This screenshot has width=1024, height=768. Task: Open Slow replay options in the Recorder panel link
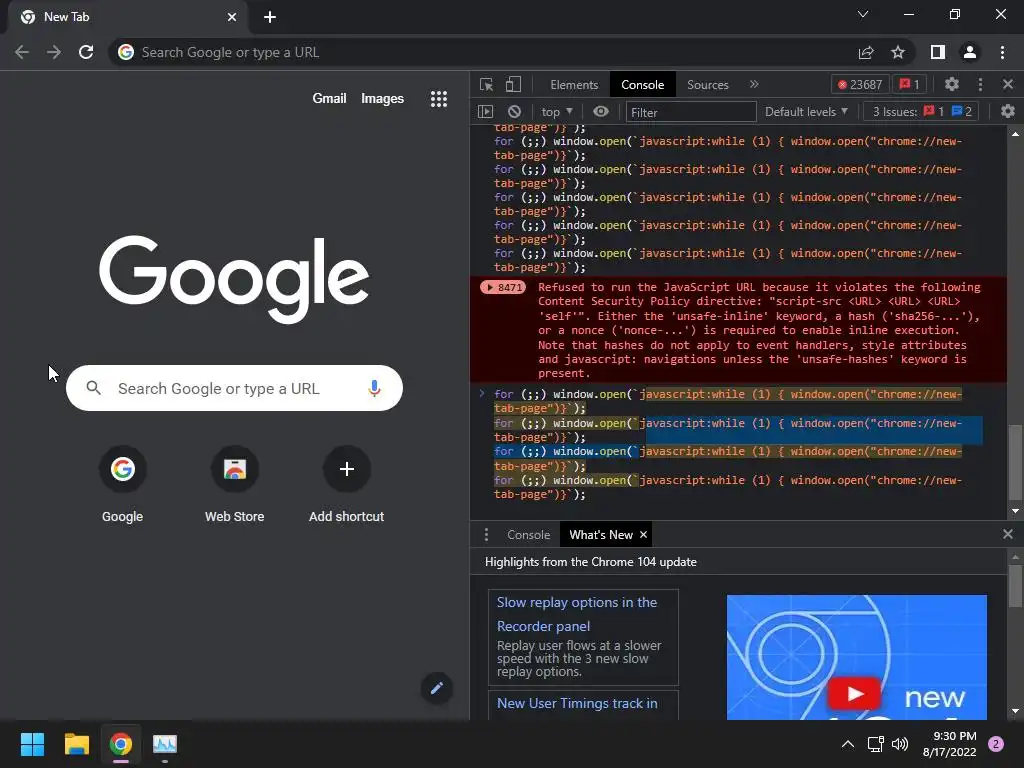[x=577, y=614]
